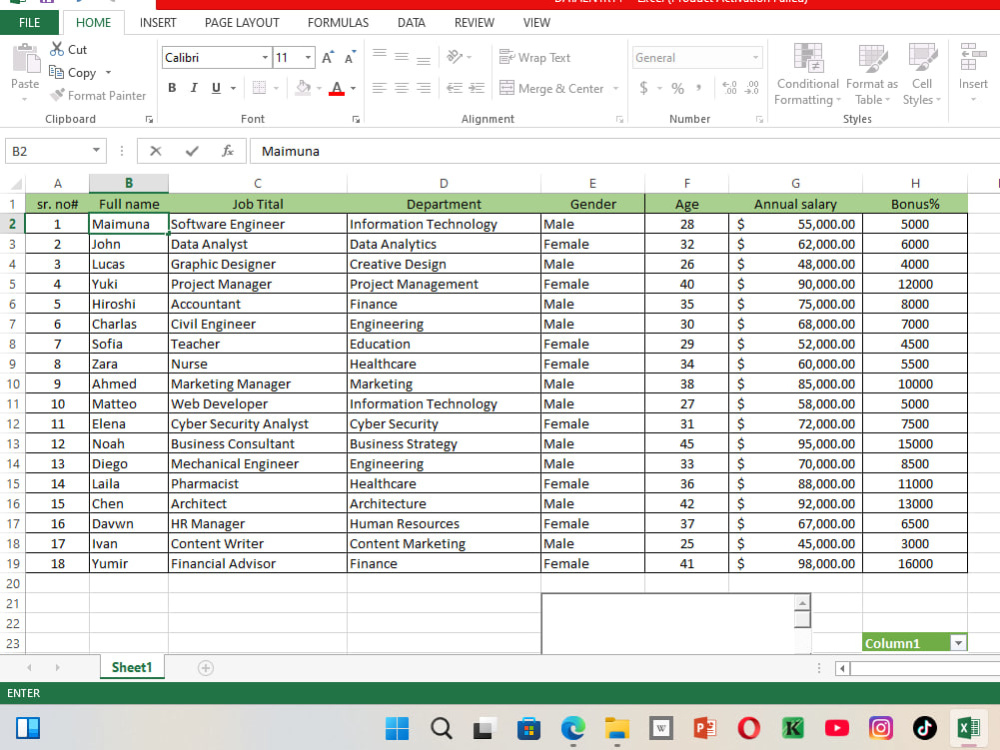Switch to the INSERT ribbon tab

pyautogui.click(x=158, y=22)
